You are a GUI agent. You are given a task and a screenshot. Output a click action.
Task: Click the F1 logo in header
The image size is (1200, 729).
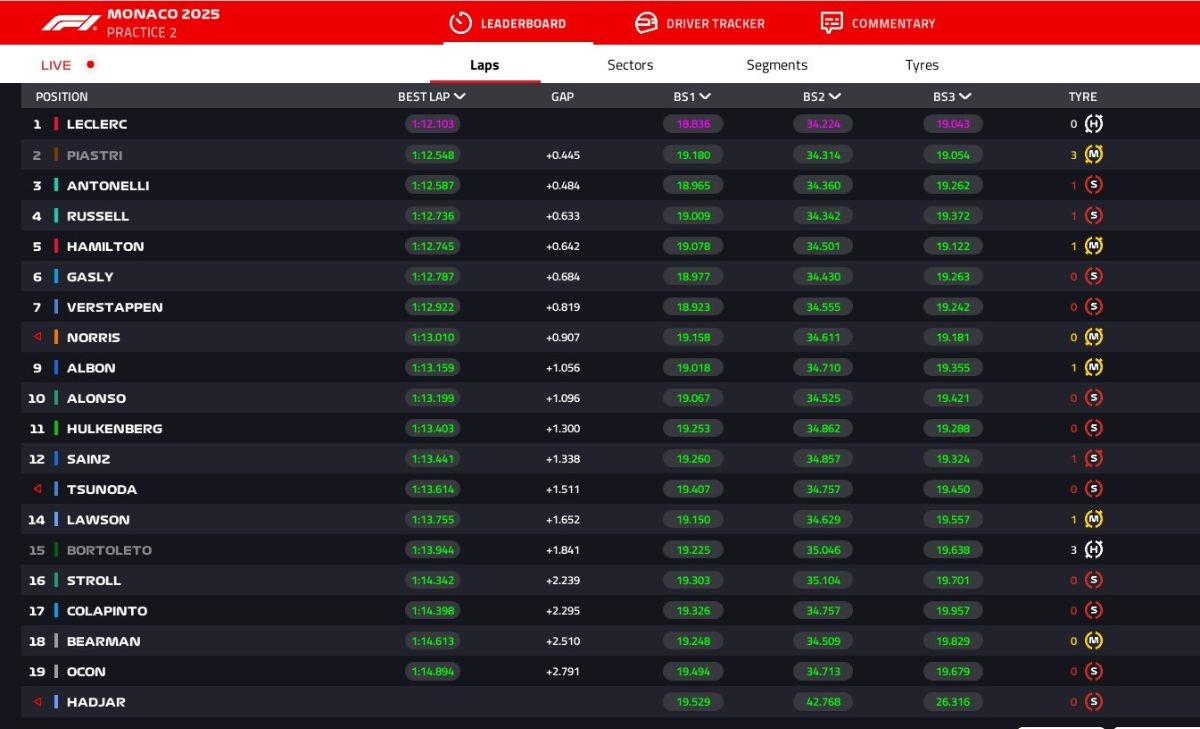point(70,23)
